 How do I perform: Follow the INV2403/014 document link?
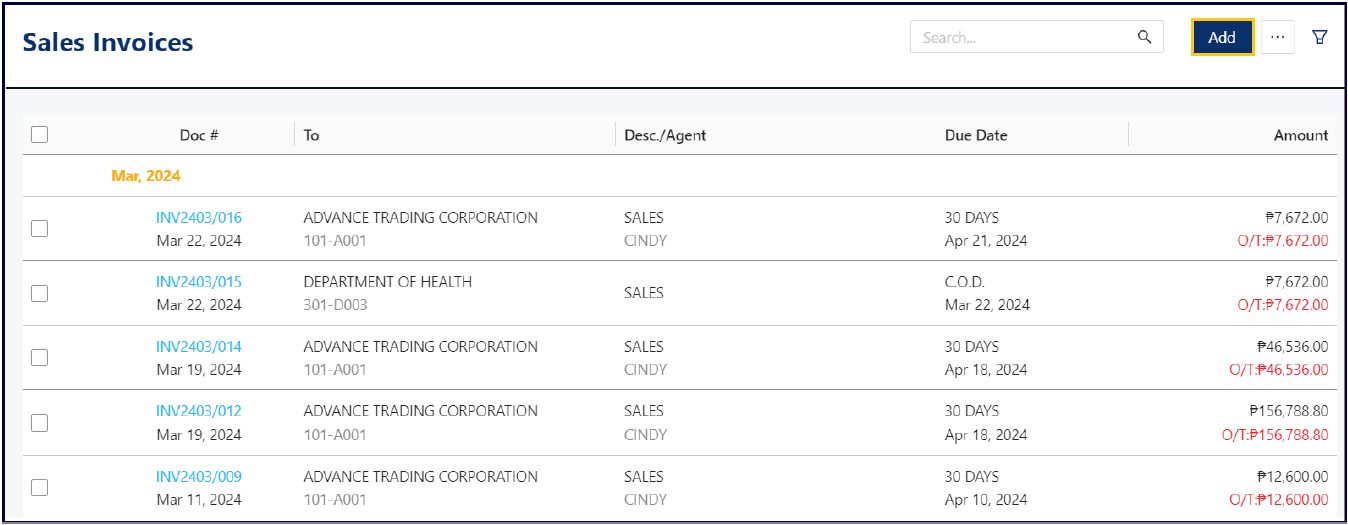[x=199, y=347]
